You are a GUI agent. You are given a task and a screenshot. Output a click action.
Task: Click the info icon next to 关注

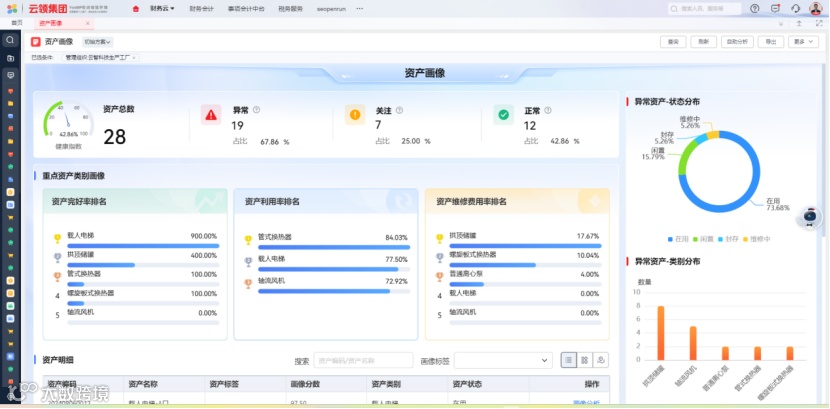(x=399, y=110)
